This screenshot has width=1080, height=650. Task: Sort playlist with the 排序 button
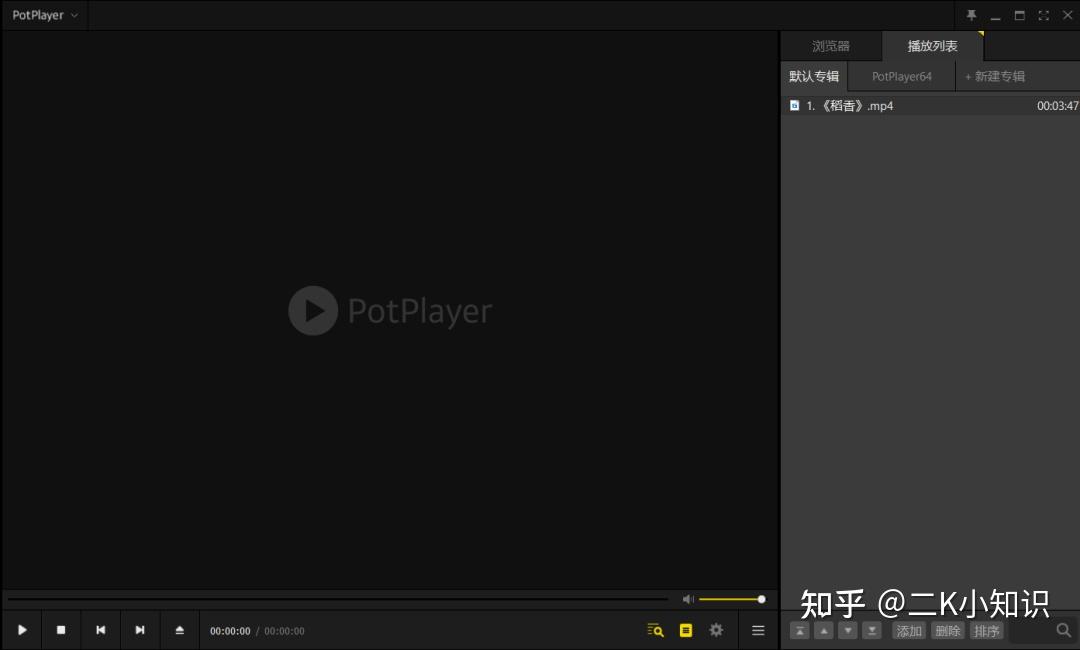pos(986,630)
